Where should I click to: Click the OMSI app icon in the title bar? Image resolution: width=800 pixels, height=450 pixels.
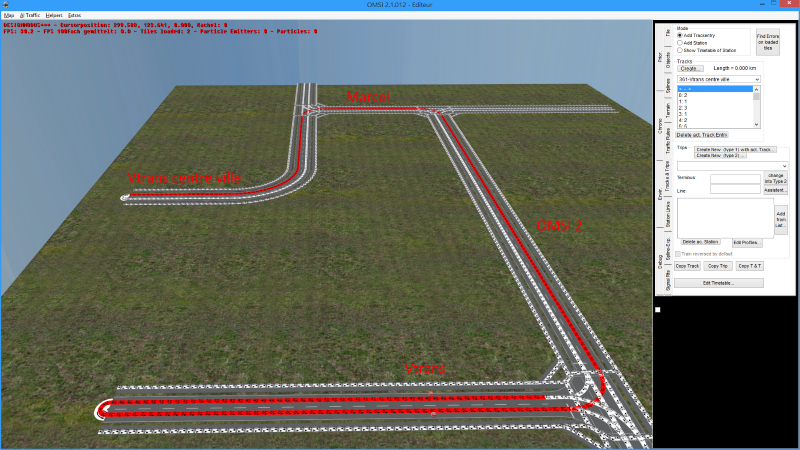coord(5,5)
